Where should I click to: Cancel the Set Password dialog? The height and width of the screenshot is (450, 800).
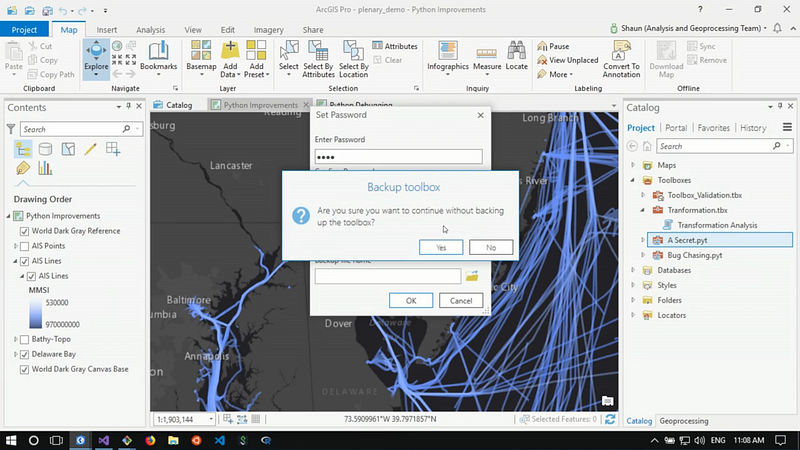click(x=461, y=301)
